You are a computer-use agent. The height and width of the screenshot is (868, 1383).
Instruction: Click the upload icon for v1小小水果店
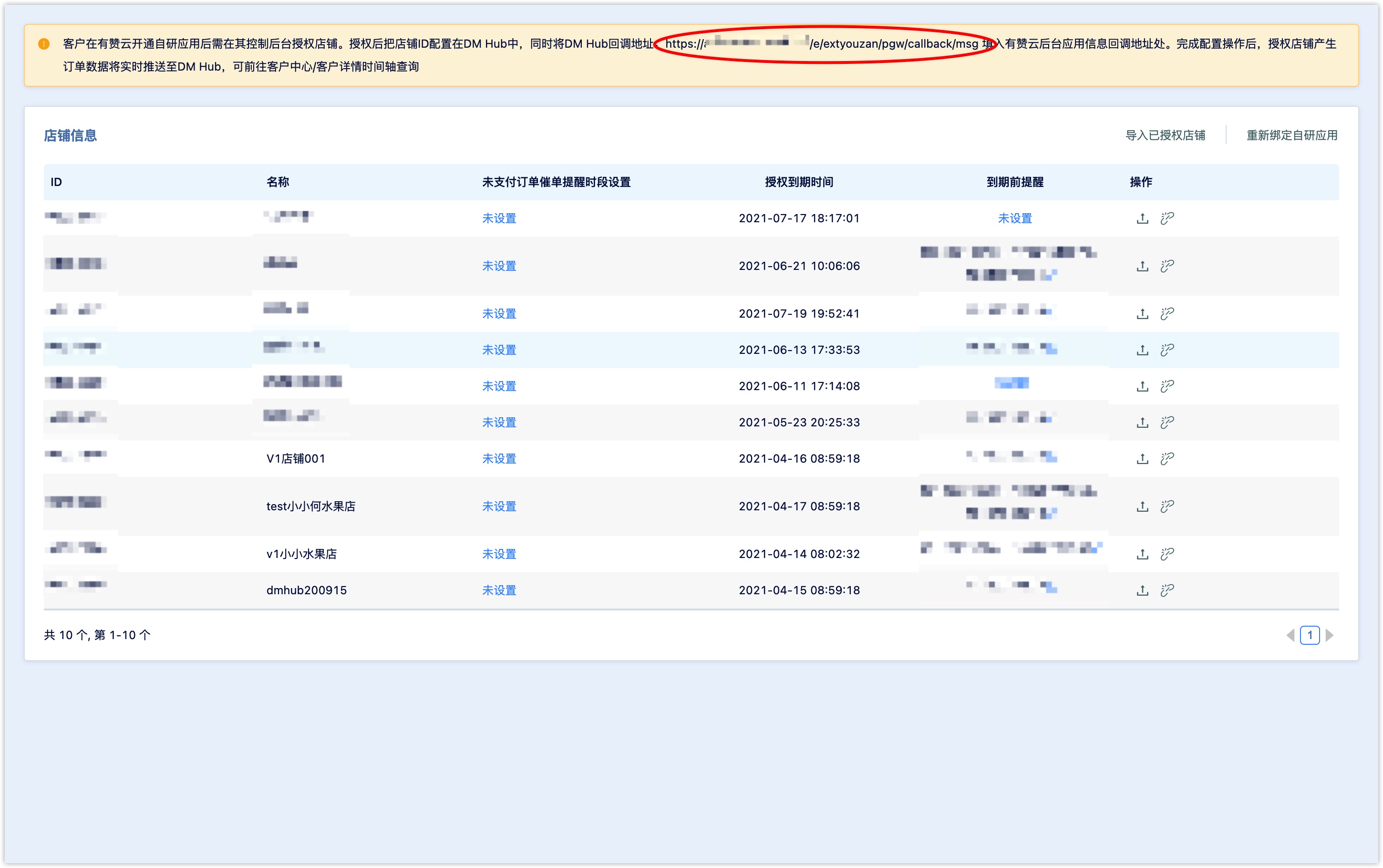[x=1142, y=553]
